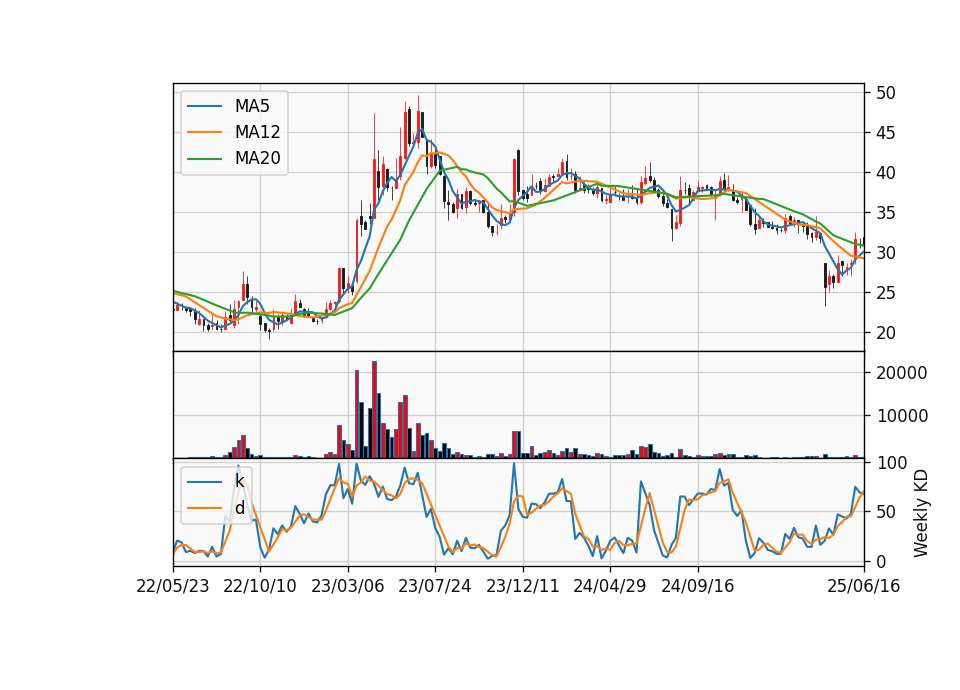This screenshot has width=960, height=690.
Task: Click the 24/09/16 date label
Action: pyautogui.click(x=697, y=586)
